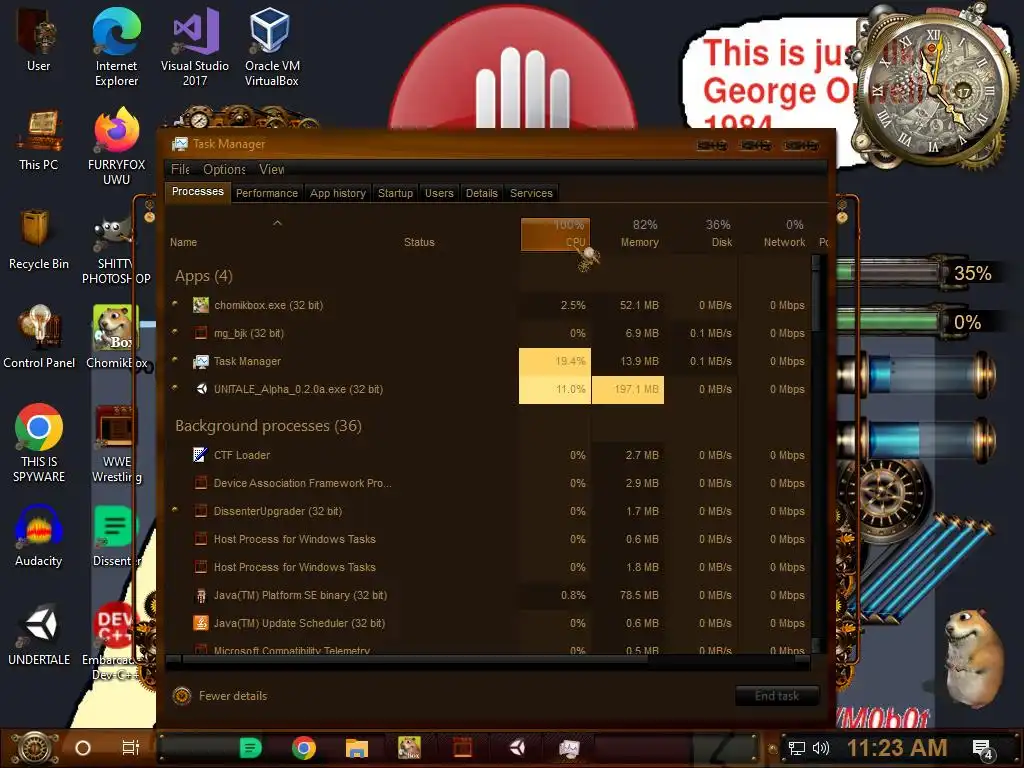Viewport: 1024px width, 768px height.
Task: Open the File menu
Action: 180,169
